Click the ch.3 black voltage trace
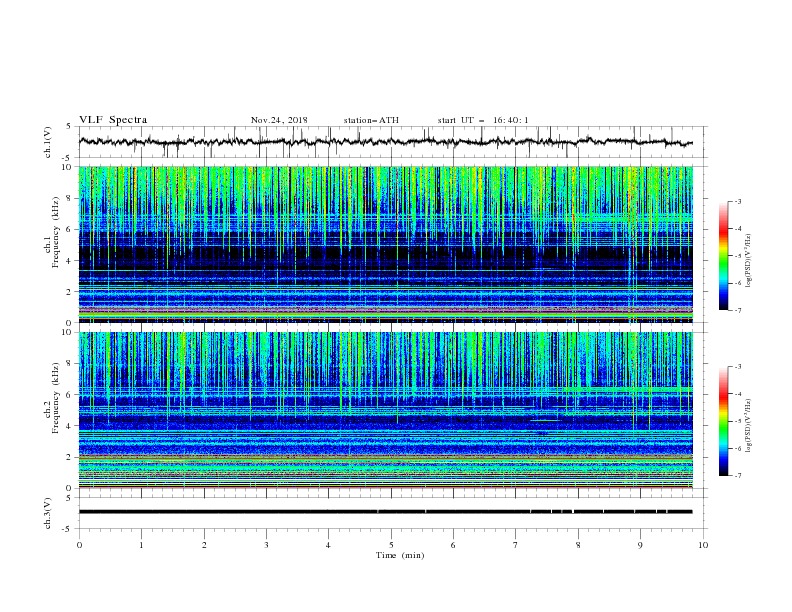The height and width of the screenshot is (612, 792). tap(385, 512)
